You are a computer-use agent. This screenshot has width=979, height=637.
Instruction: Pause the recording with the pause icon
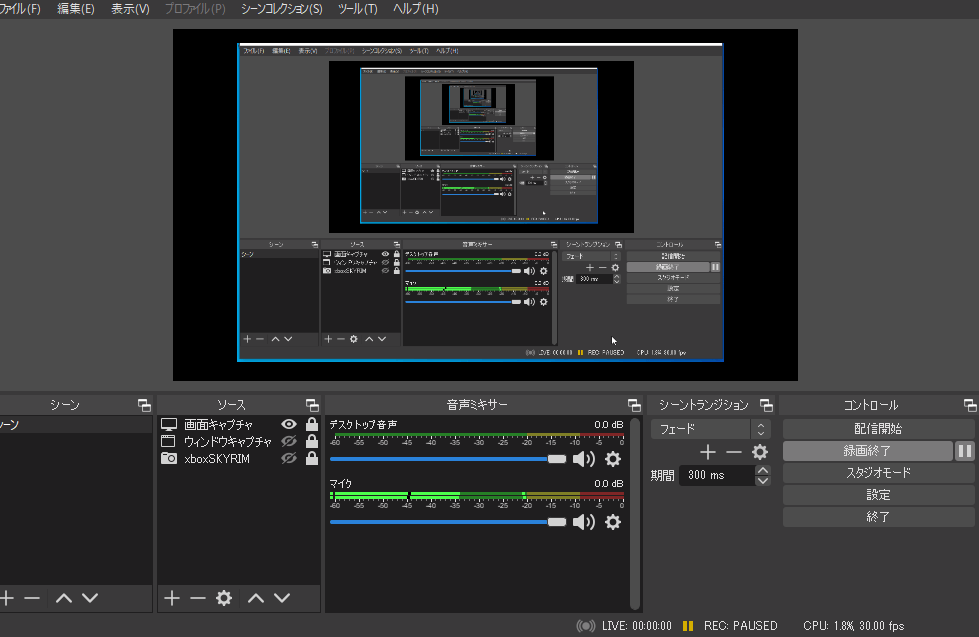tap(964, 451)
